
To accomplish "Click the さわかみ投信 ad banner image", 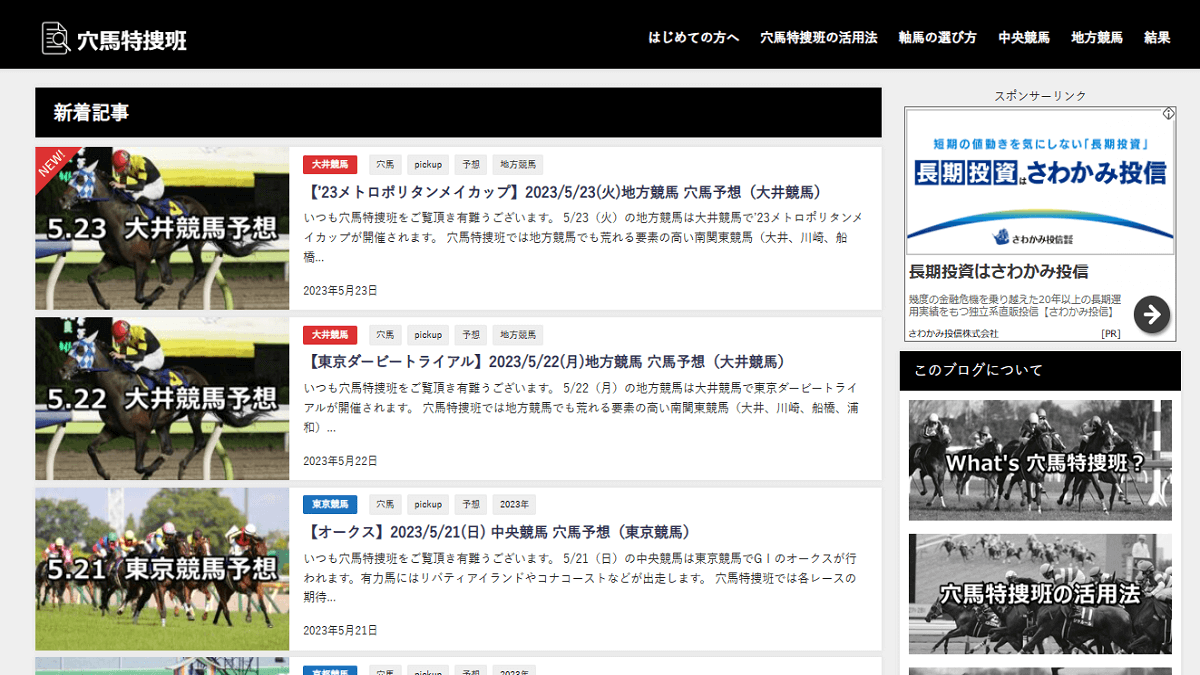I will (1040, 181).
